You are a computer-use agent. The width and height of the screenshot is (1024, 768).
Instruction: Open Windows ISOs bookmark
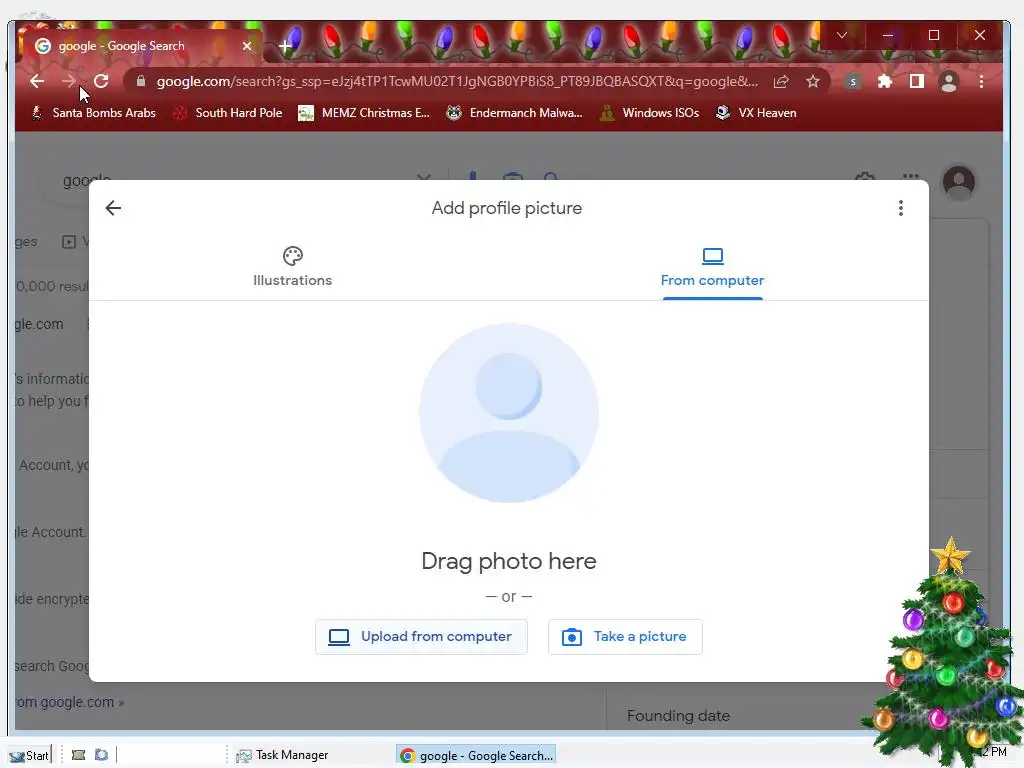point(649,112)
